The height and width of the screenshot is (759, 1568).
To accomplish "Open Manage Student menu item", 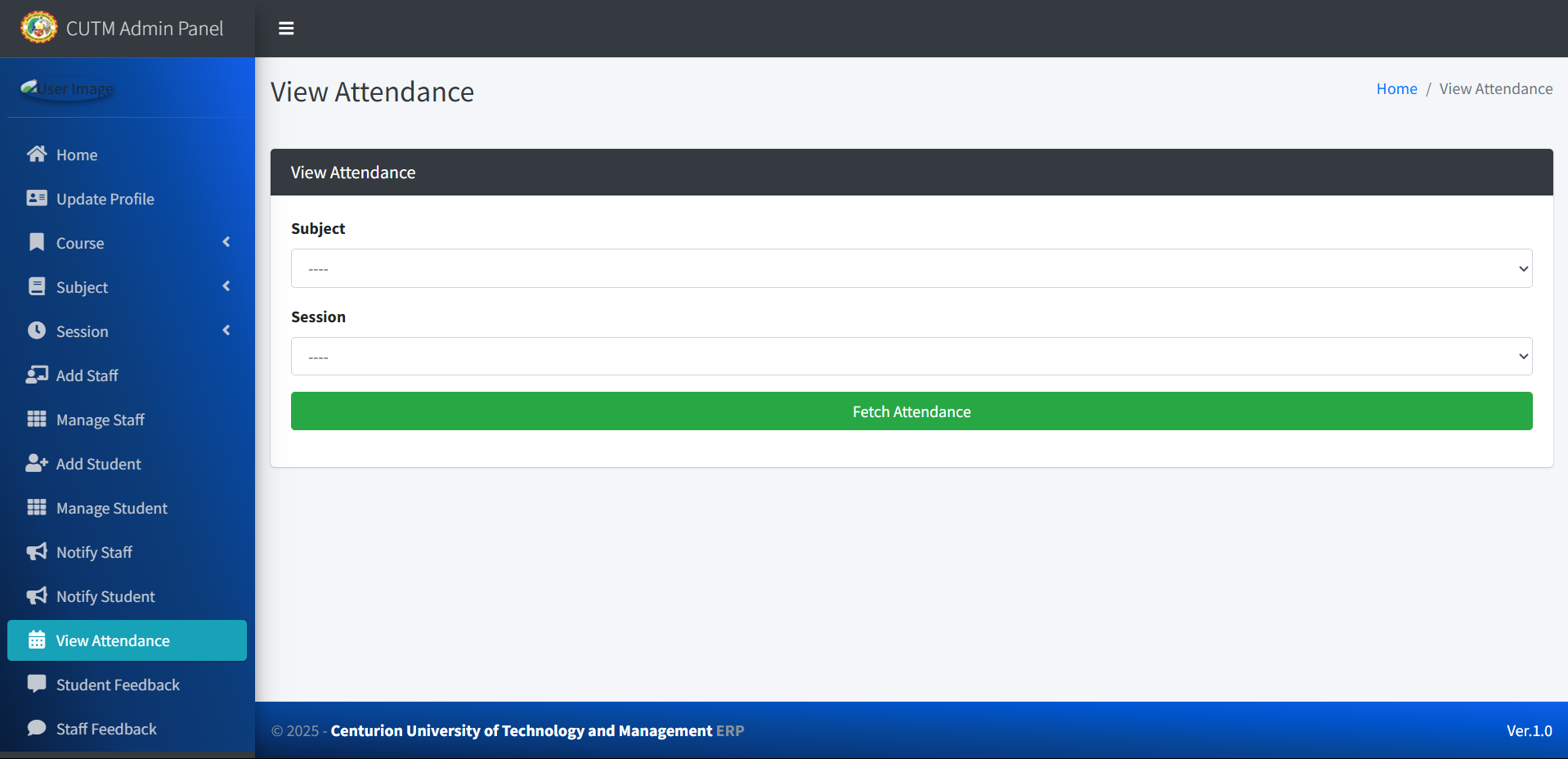I will click(x=127, y=508).
